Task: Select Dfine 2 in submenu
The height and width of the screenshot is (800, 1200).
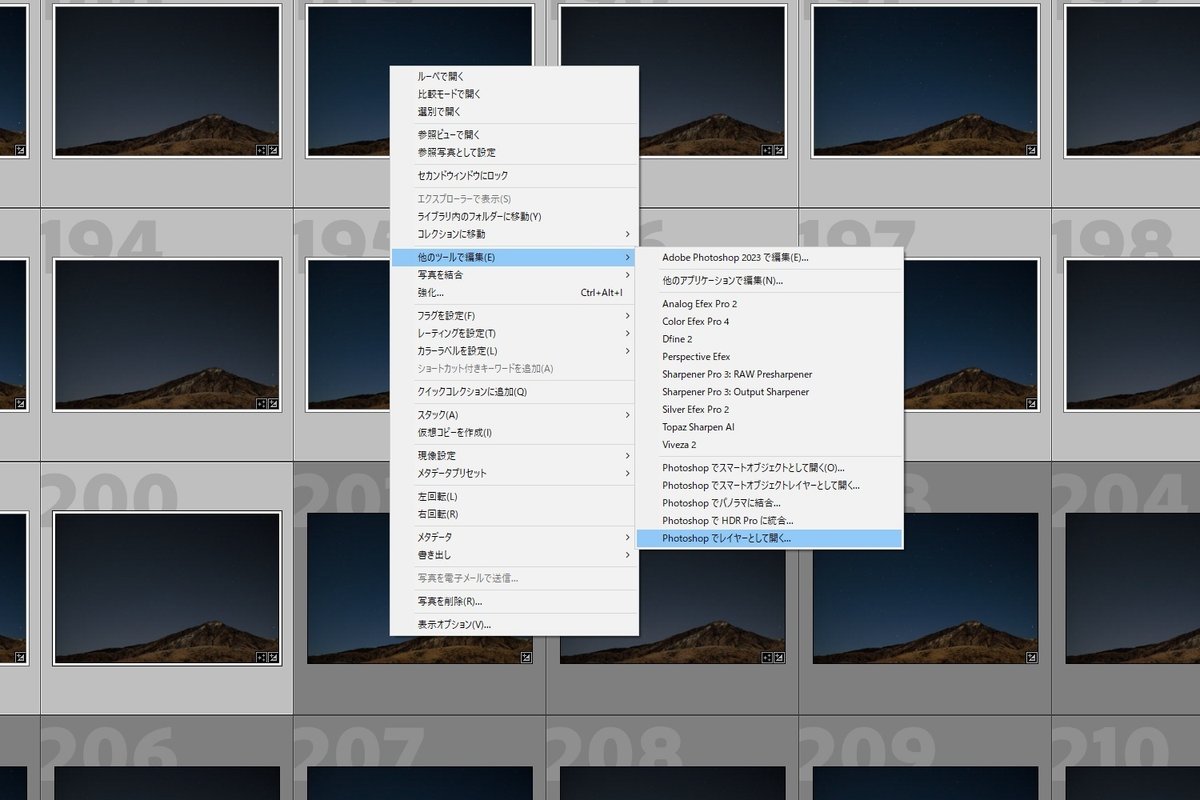Action: point(769,339)
